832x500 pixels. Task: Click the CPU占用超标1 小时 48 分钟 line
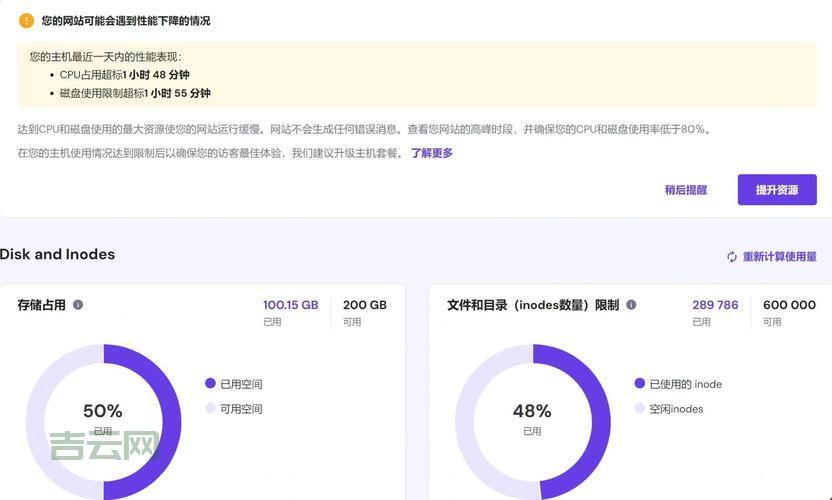124,75
